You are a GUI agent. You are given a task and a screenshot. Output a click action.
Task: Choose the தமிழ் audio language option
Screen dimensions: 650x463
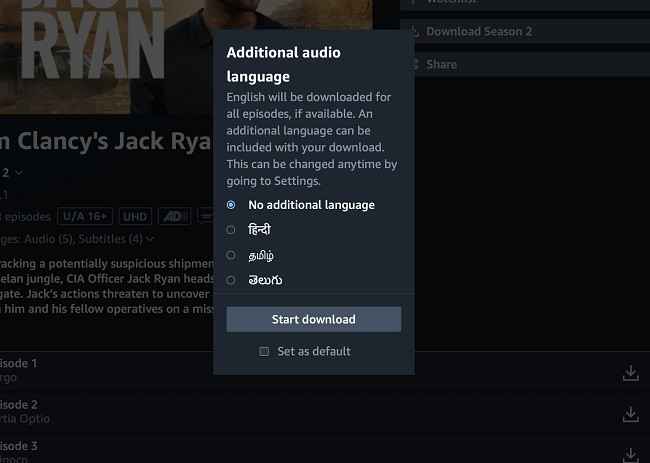pyautogui.click(x=231, y=255)
